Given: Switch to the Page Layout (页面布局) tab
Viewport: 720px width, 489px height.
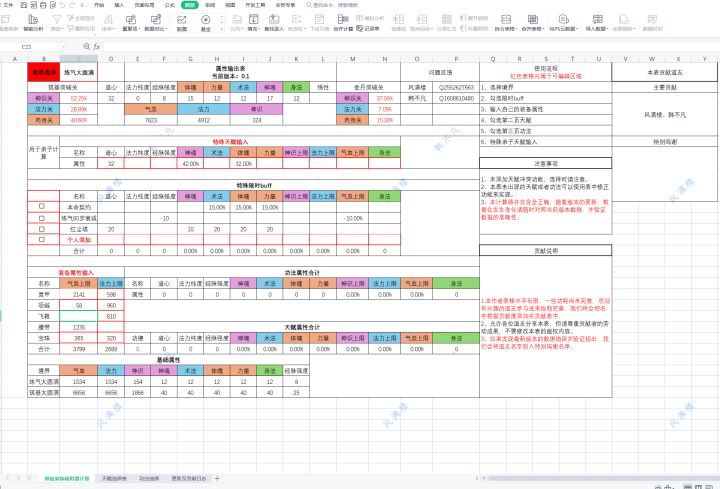Looking at the screenshot, I should 144,5.
